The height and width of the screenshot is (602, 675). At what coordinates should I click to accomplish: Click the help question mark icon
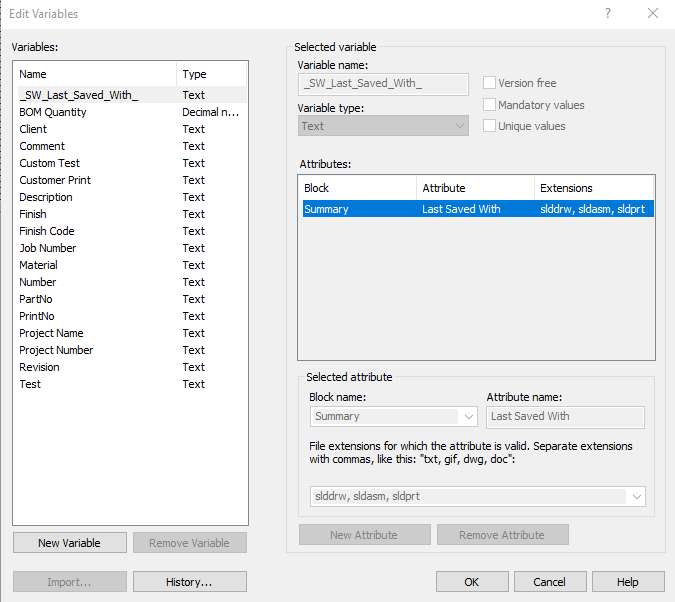click(x=607, y=14)
